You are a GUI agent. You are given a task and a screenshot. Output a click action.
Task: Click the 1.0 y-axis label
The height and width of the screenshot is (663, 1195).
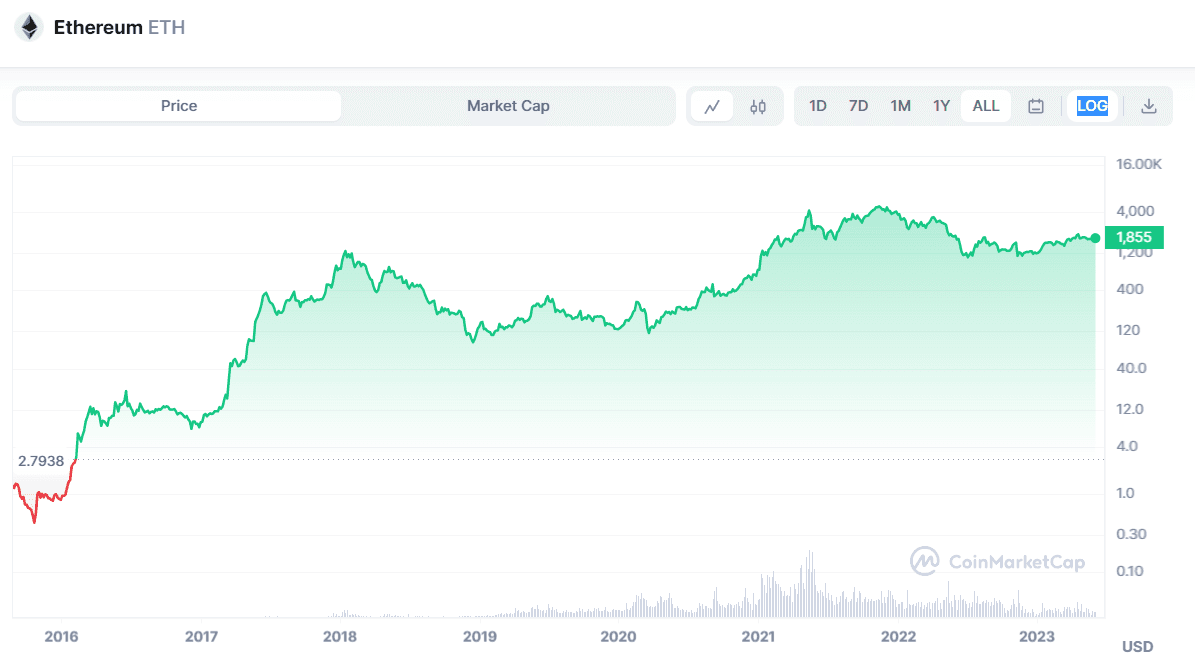pyautogui.click(x=1125, y=493)
